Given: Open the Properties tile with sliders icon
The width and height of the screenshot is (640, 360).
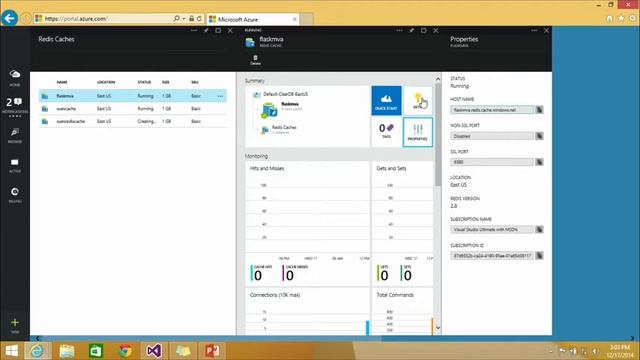Looking at the screenshot, I should 418,132.
